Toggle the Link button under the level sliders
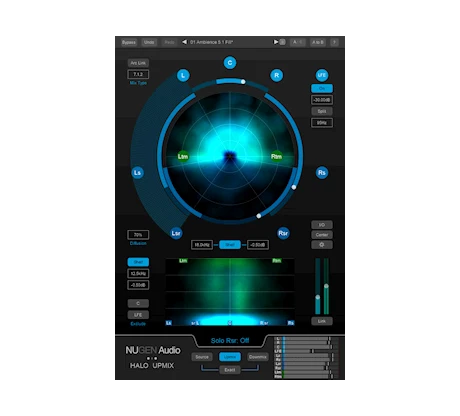The image size is (460, 416). tap(322, 321)
